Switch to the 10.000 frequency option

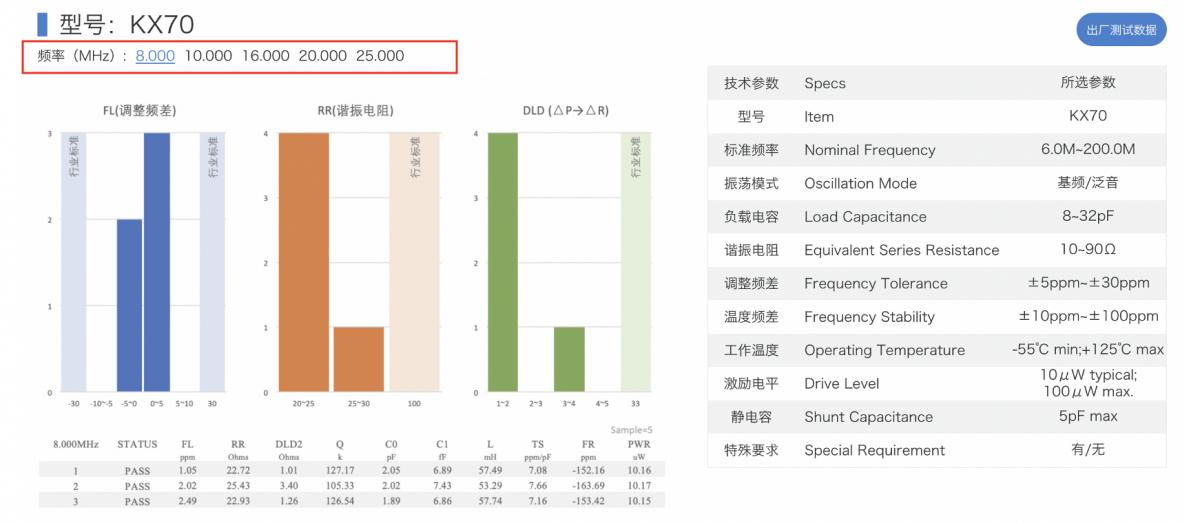tap(208, 56)
